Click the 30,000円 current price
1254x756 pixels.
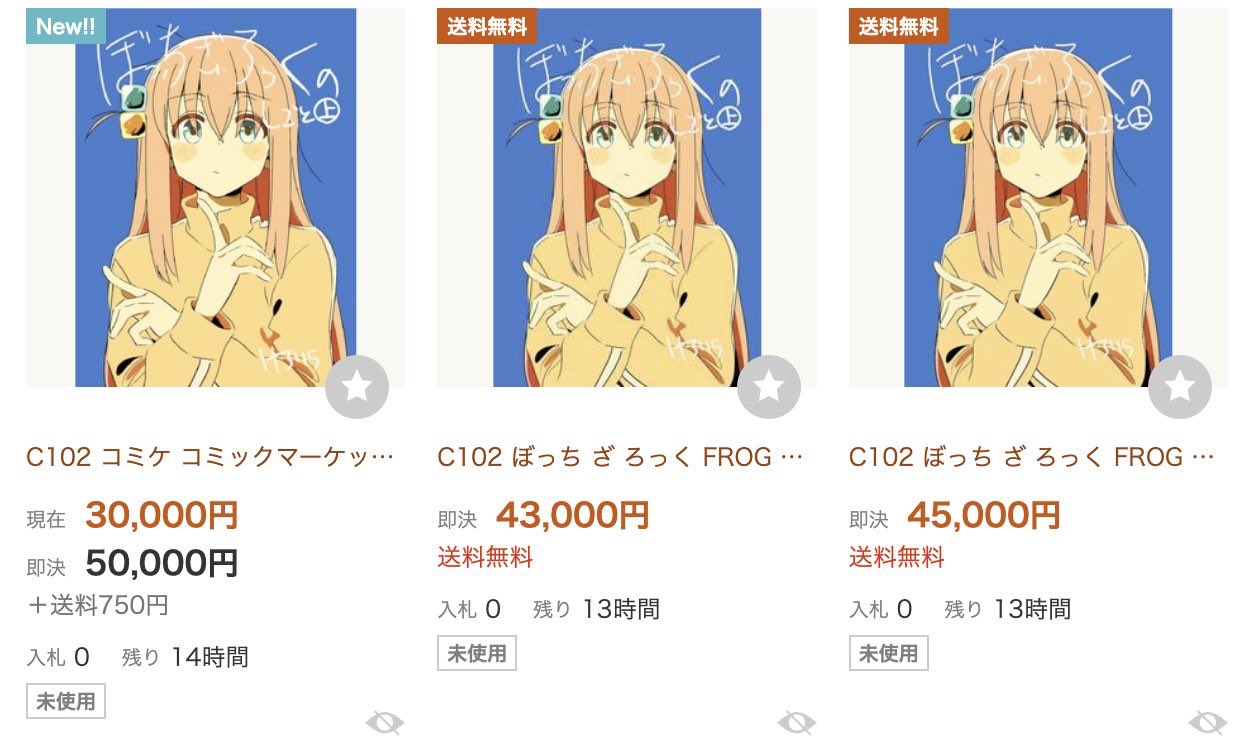click(162, 515)
